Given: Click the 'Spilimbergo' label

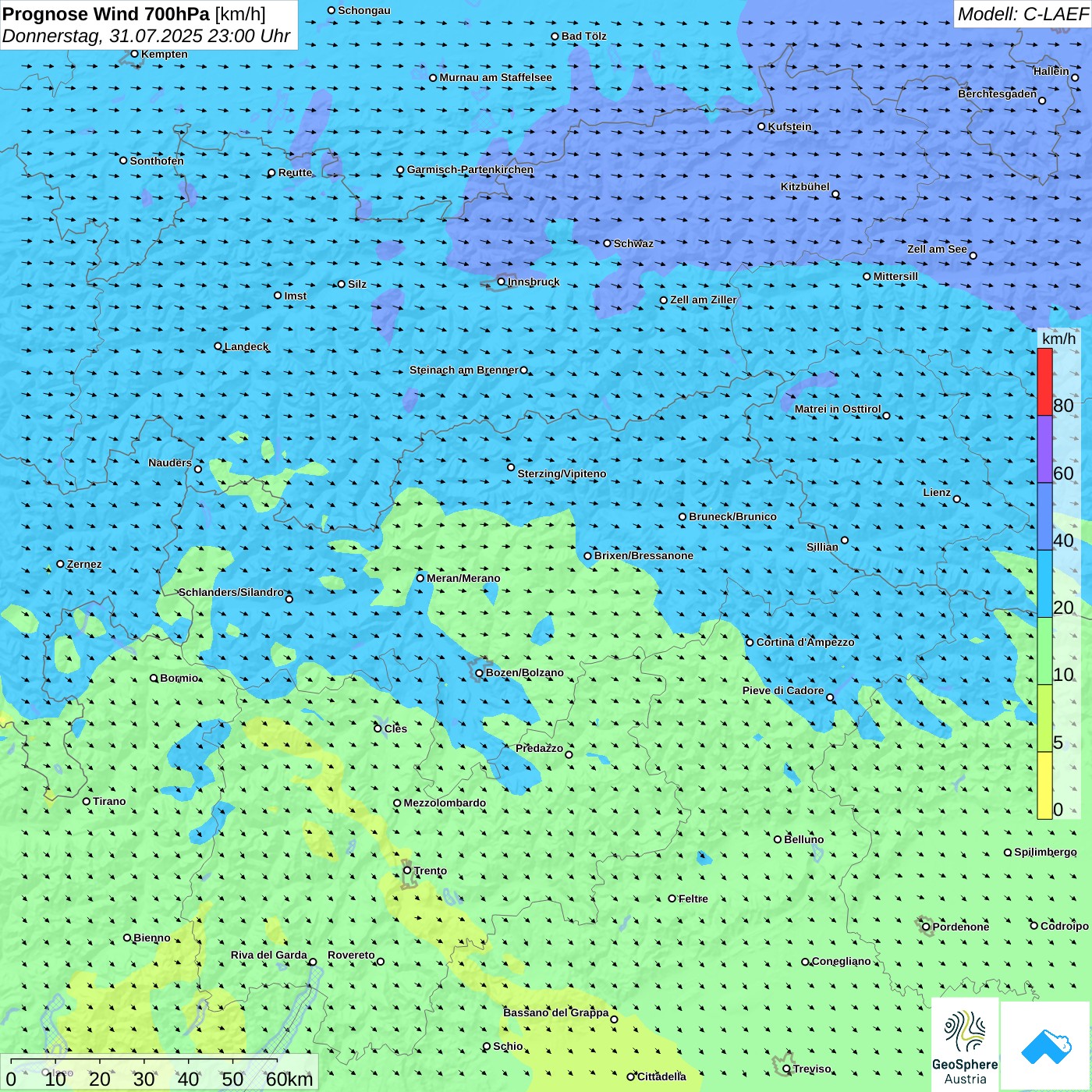Looking at the screenshot, I should coord(1045,852).
